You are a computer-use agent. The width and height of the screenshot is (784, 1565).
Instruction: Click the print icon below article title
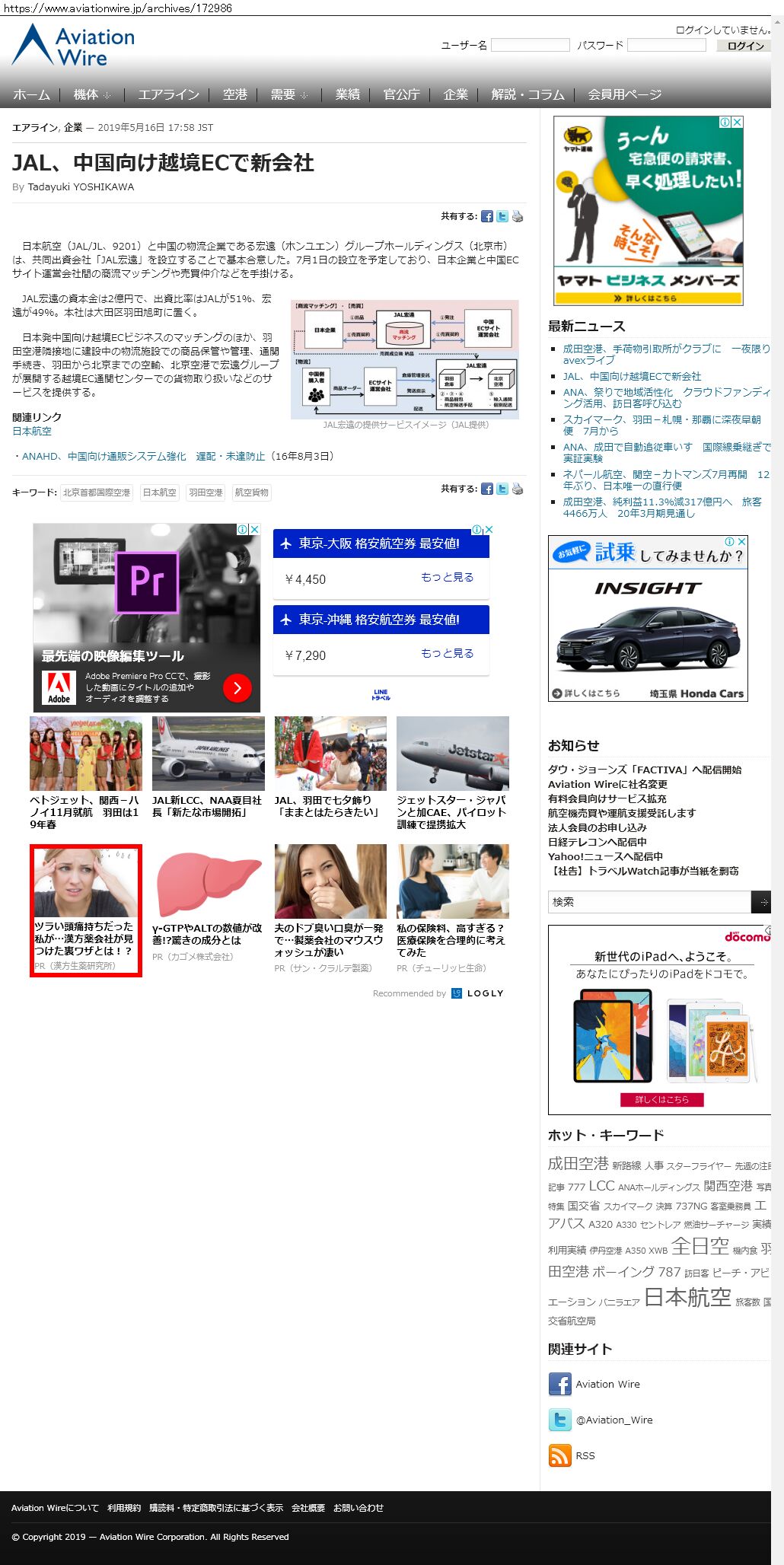518,217
